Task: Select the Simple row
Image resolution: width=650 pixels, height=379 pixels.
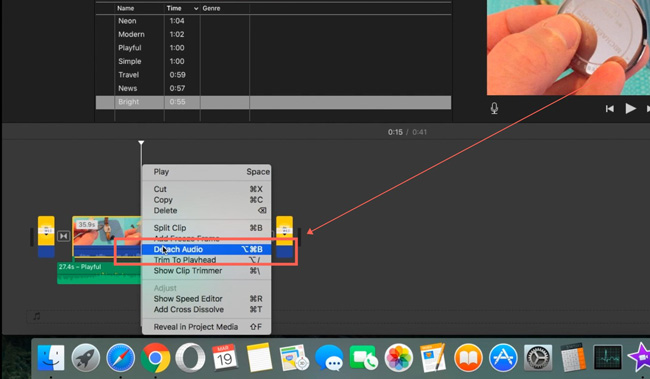Action: pyautogui.click(x=273, y=61)
